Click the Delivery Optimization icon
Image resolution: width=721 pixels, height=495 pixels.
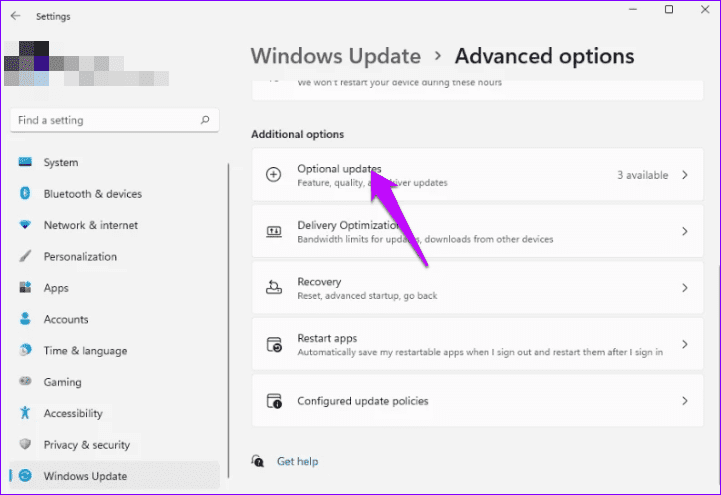(x=274, y=231)
